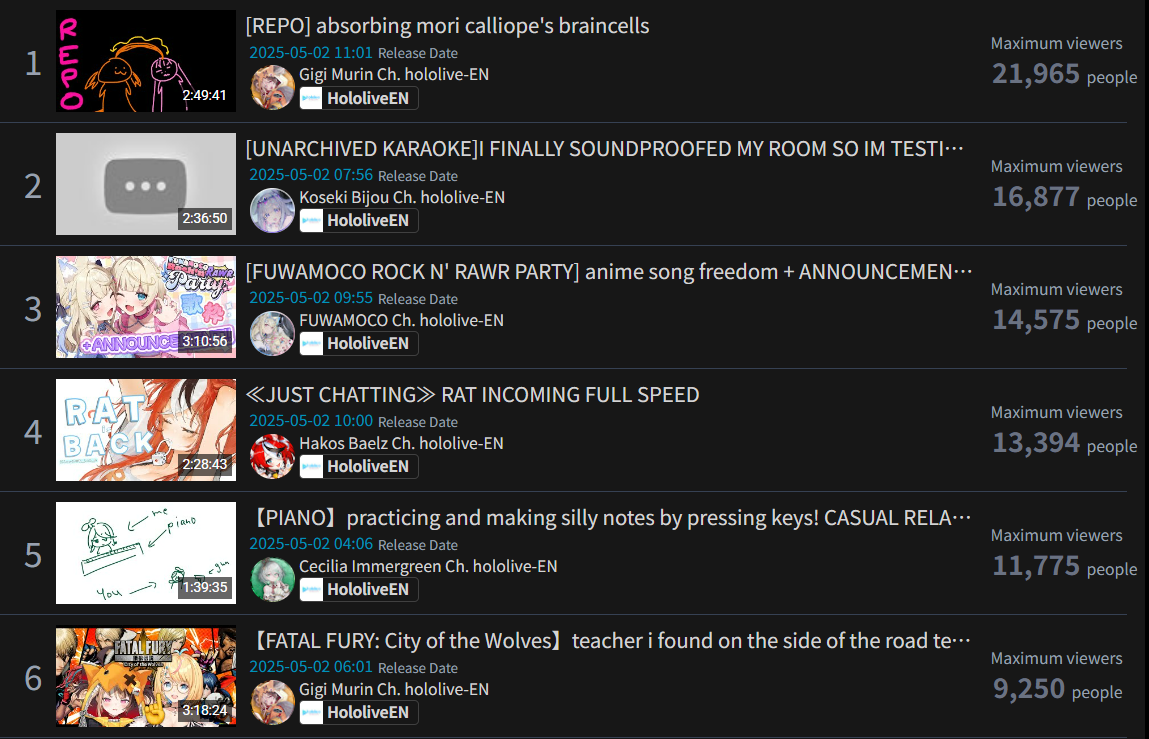Open Fatal Fury stream thumbnail

[146, 676]
